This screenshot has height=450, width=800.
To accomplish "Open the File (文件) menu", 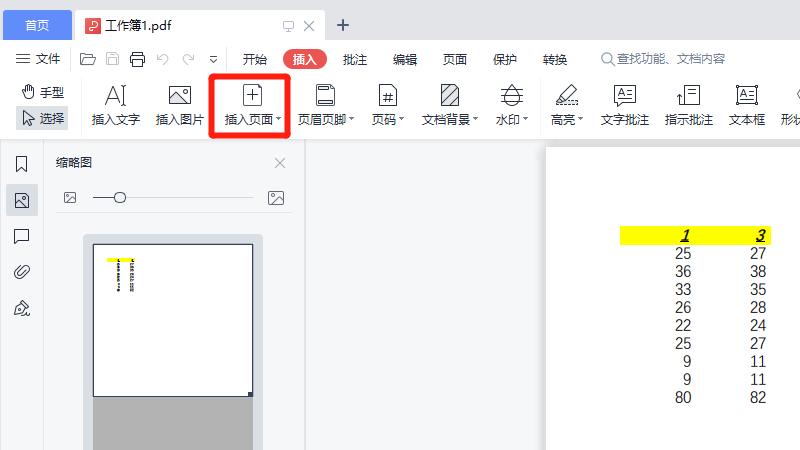I will pyautogui.click(x=38, y=59).
